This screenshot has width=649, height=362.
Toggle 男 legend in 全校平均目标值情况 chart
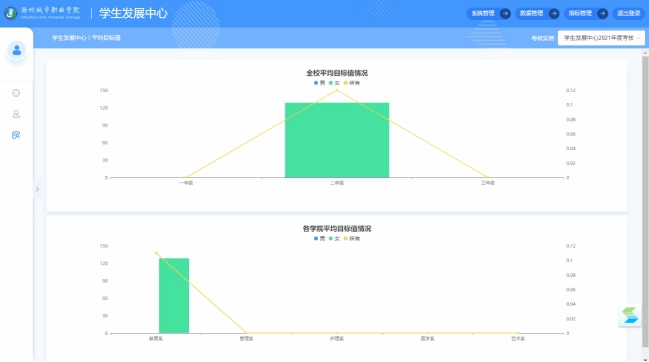click(x=319, y=83)
